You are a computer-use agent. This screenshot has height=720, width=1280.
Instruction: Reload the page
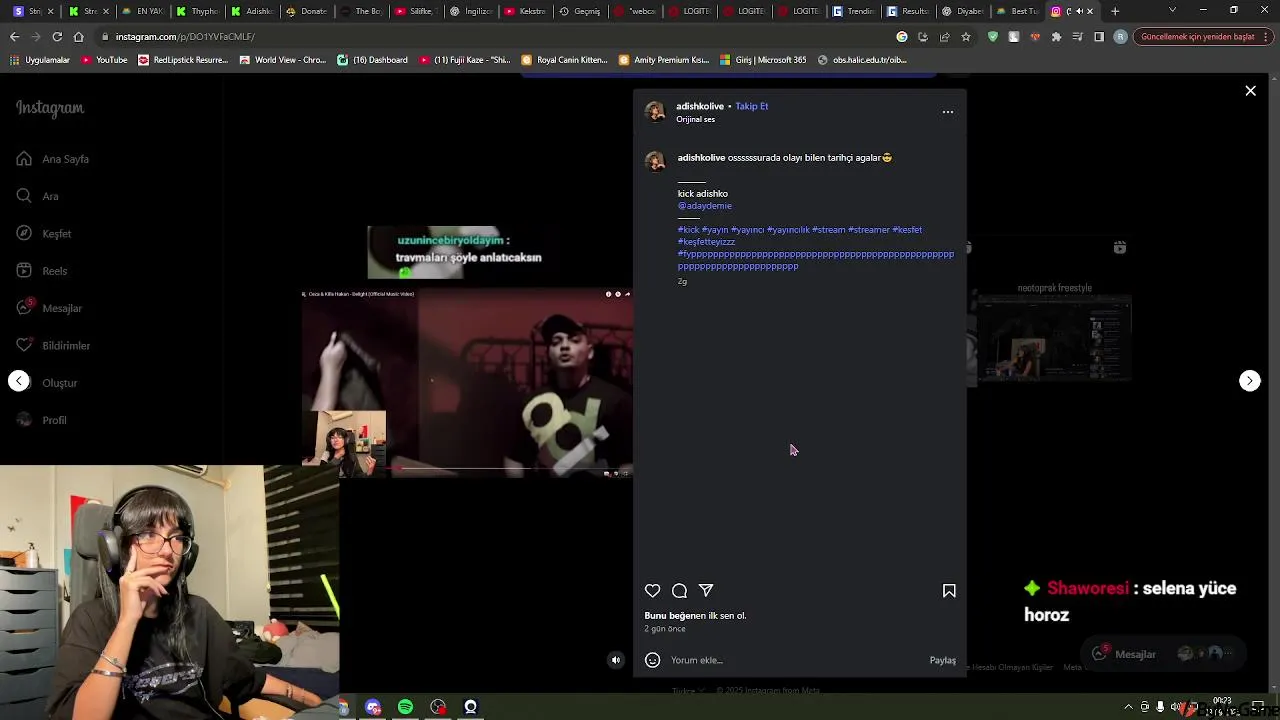tap(57, 37)
